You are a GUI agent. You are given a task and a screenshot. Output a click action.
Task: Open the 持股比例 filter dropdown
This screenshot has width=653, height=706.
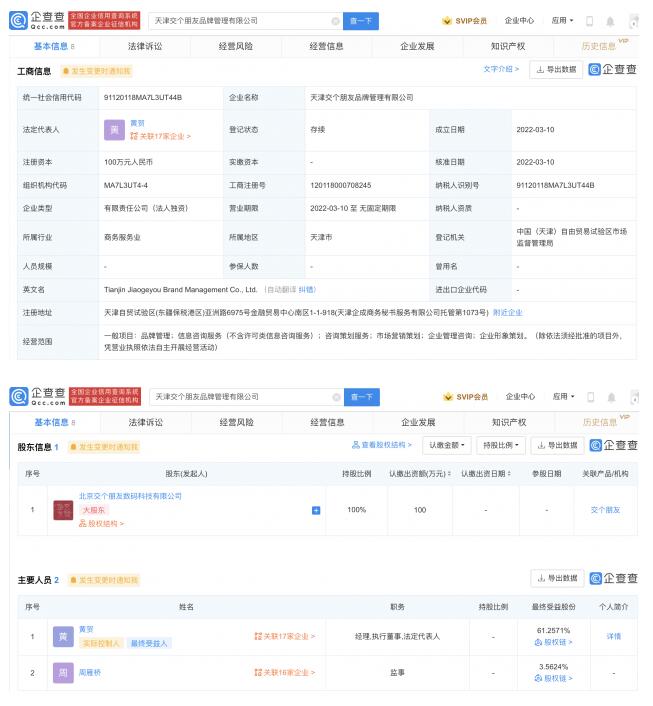(x=499, y=445)
